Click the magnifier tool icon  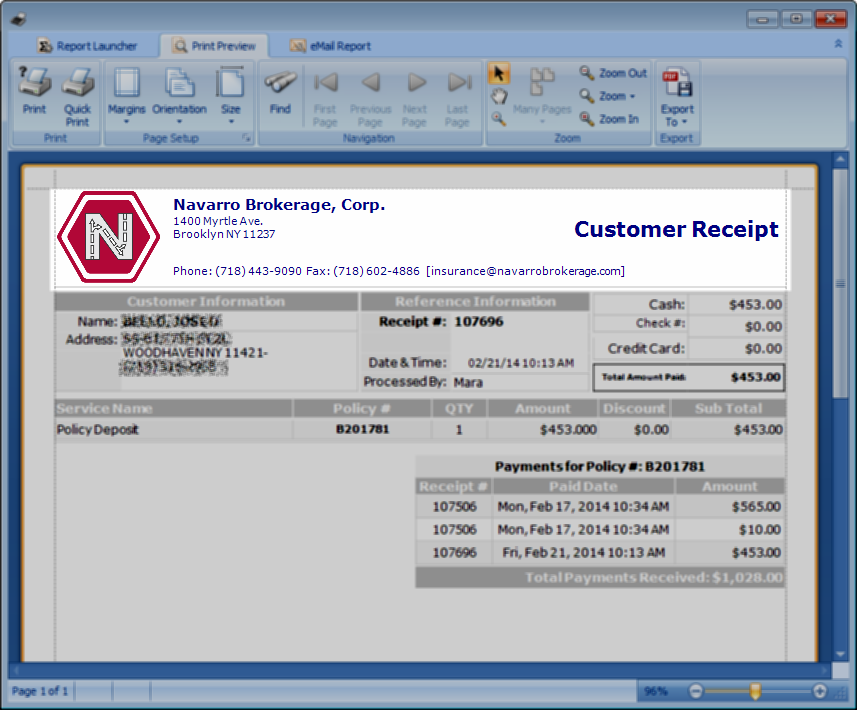[498, 119]
